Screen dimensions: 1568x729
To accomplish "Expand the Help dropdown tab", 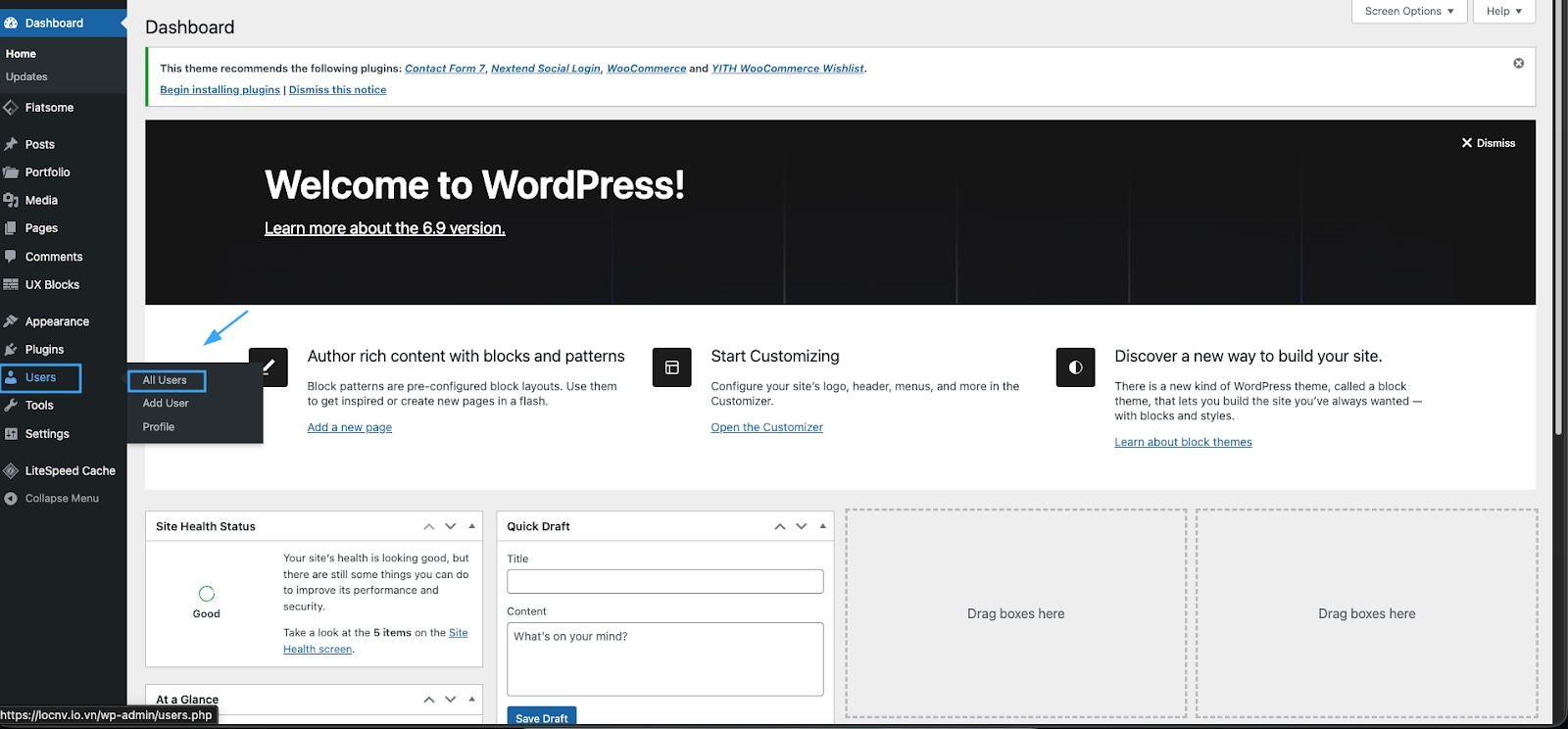I will click(x=1503, y=12).
